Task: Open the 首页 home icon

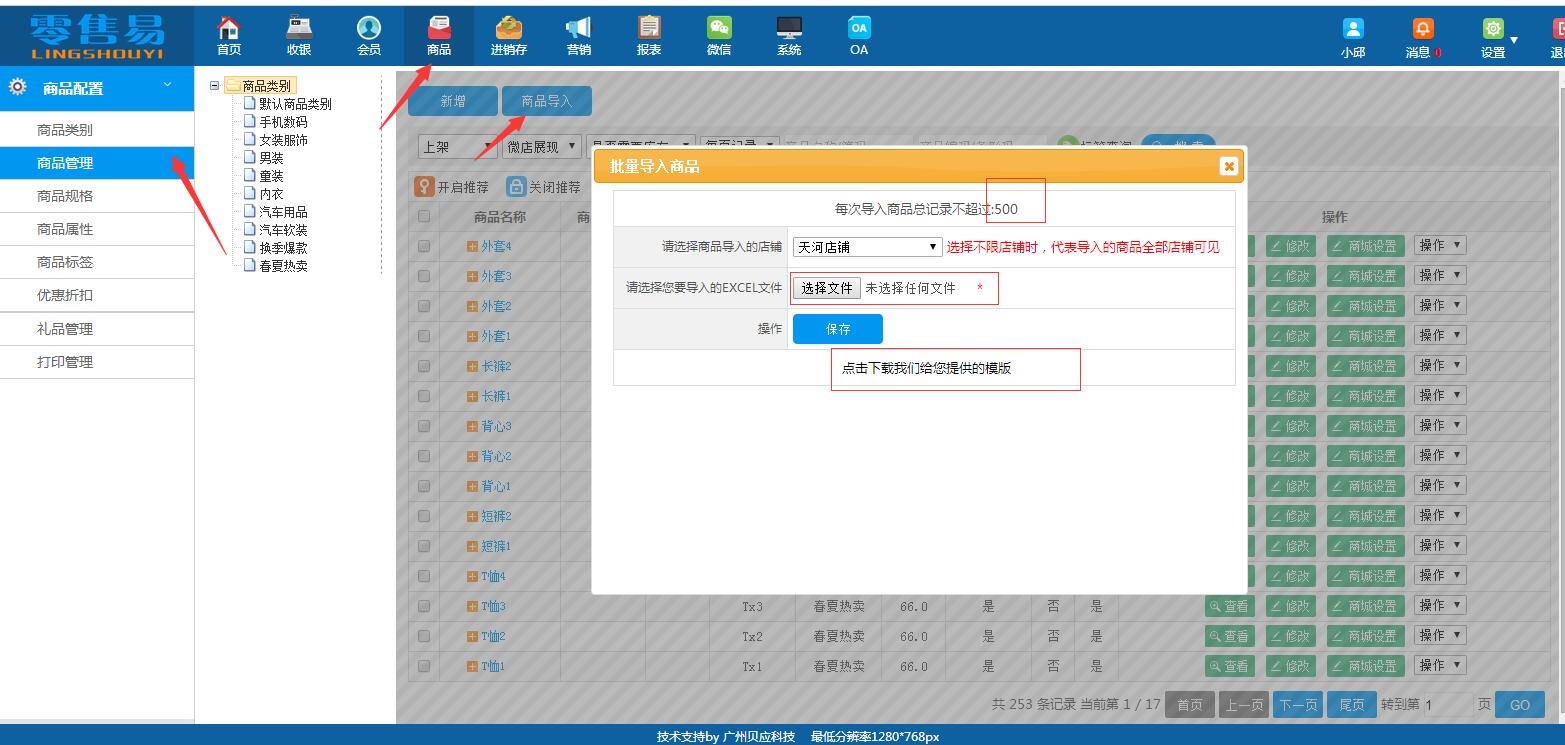Action: [x=228, y=35]
